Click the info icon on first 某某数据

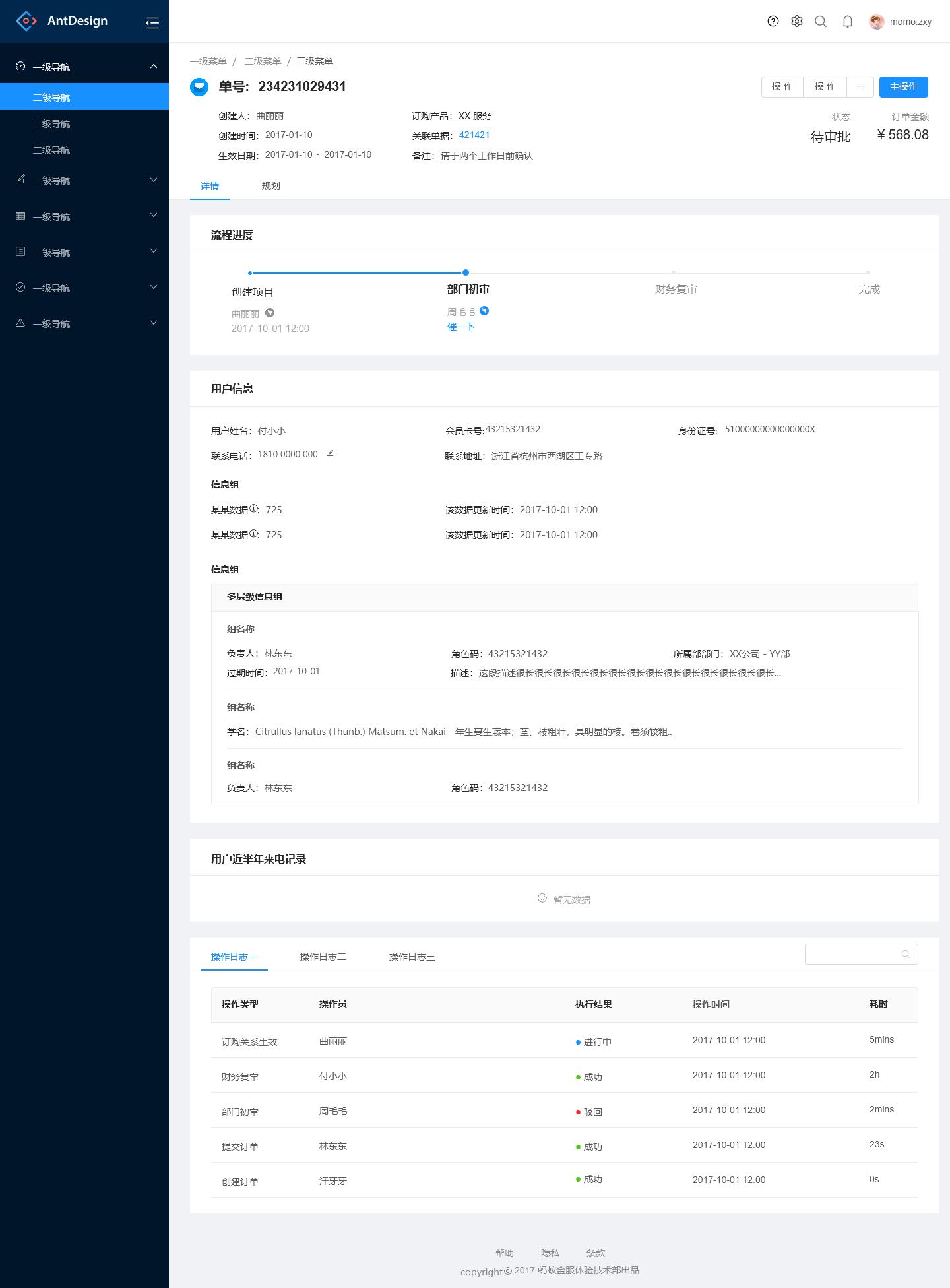point(253,508)
